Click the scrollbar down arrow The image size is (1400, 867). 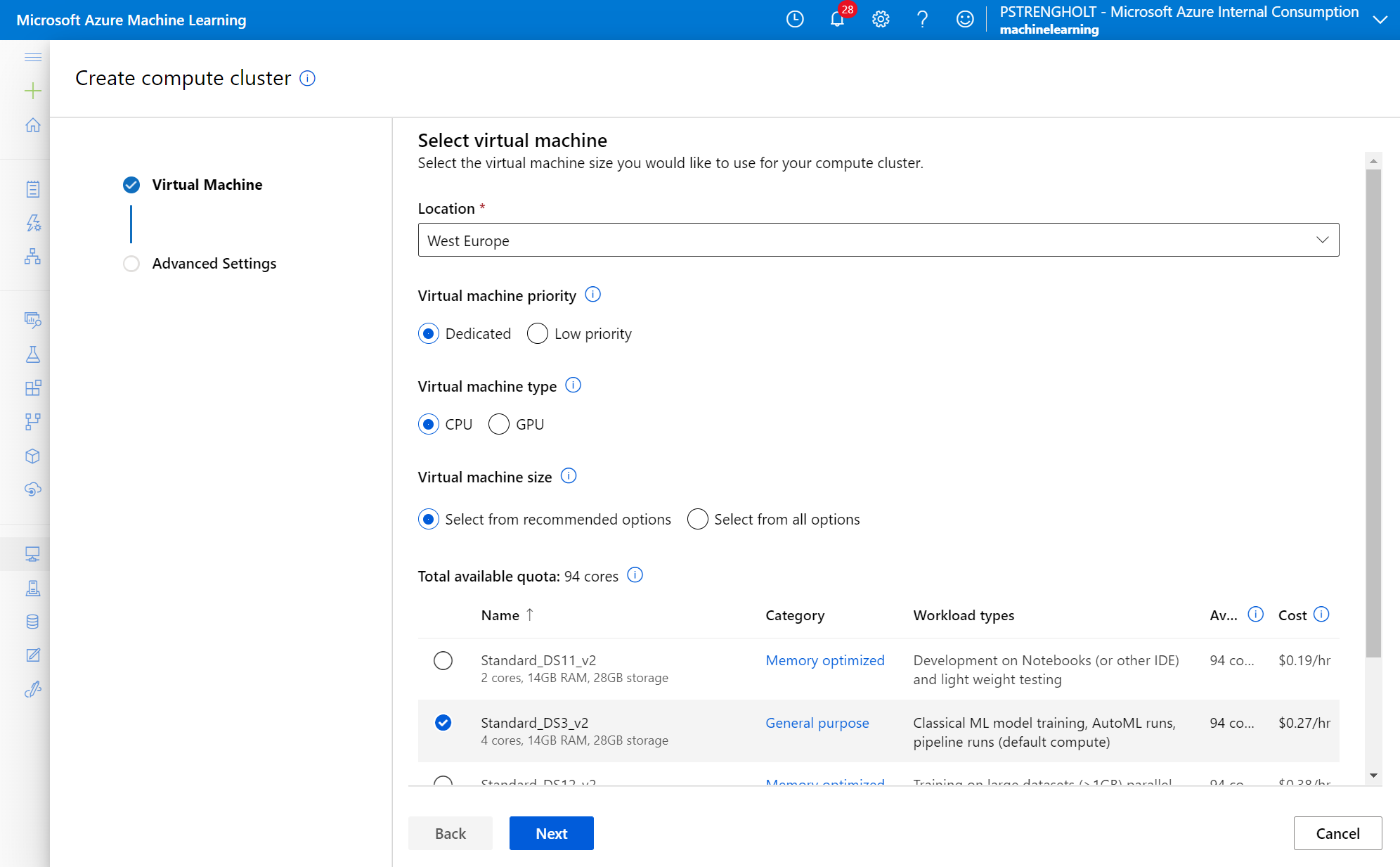[1373, 776]
